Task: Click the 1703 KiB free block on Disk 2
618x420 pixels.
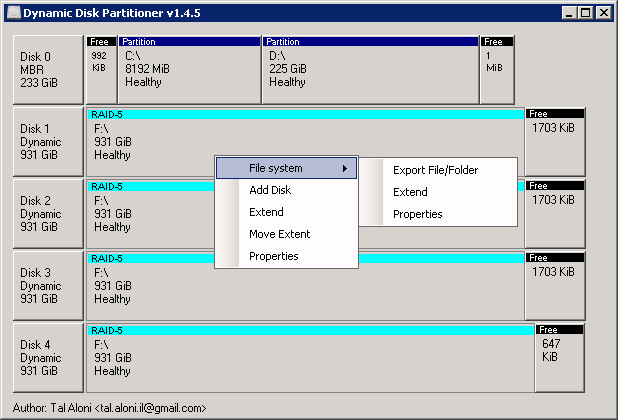Action: click(x=555, y=214)
